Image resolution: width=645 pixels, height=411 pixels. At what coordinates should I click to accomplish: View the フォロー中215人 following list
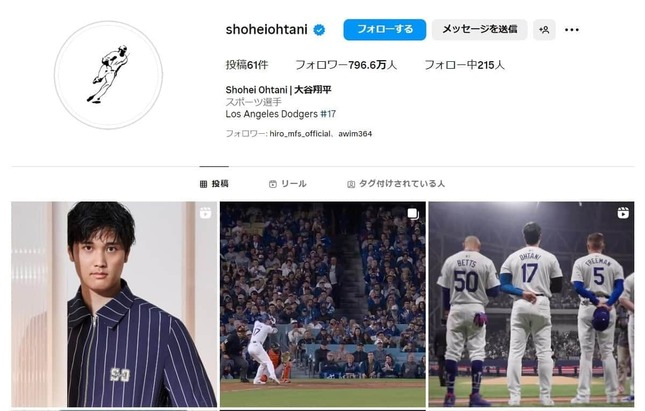coord(464,65)
